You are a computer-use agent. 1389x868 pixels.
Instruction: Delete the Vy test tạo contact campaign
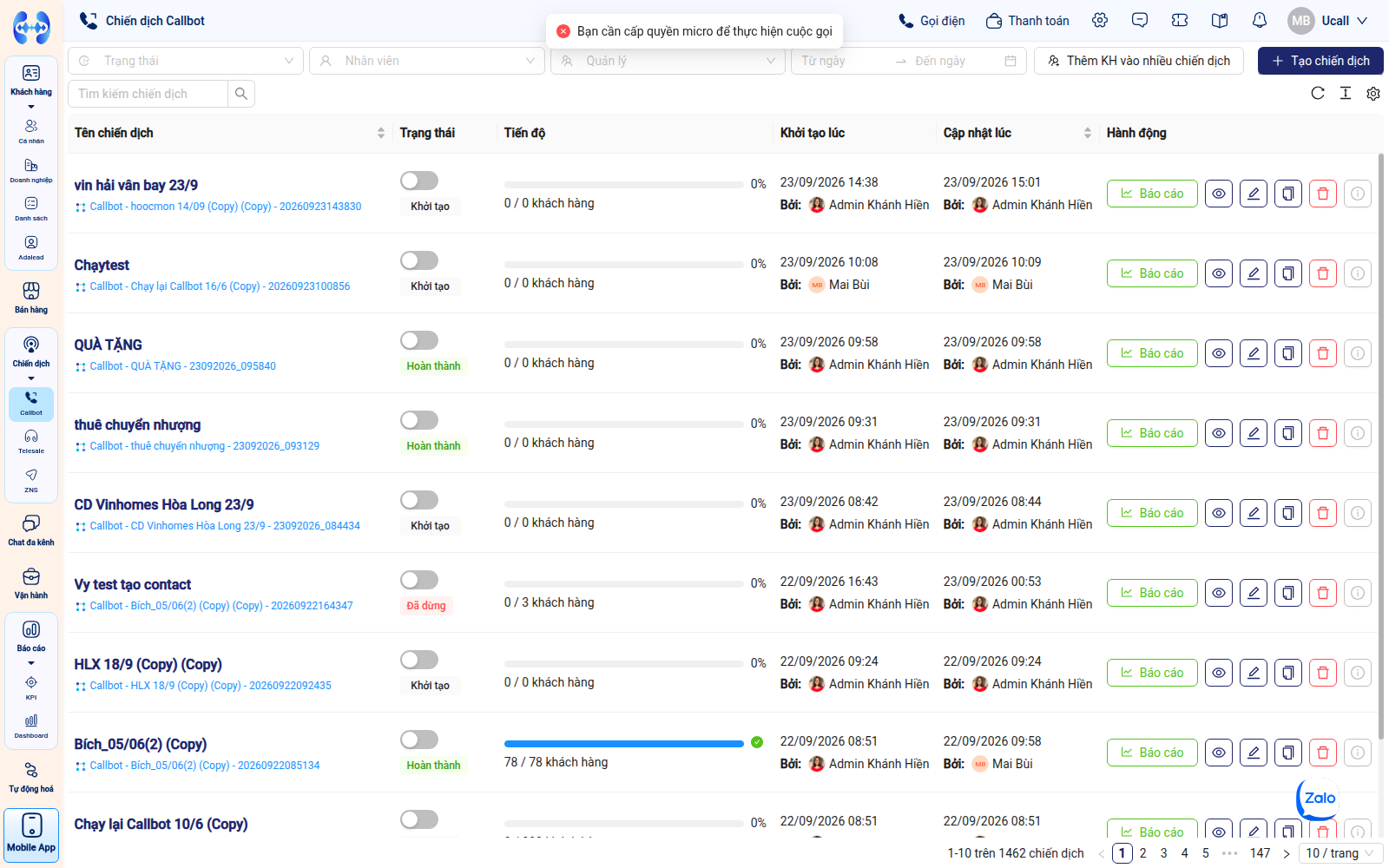coord(1323,593)
